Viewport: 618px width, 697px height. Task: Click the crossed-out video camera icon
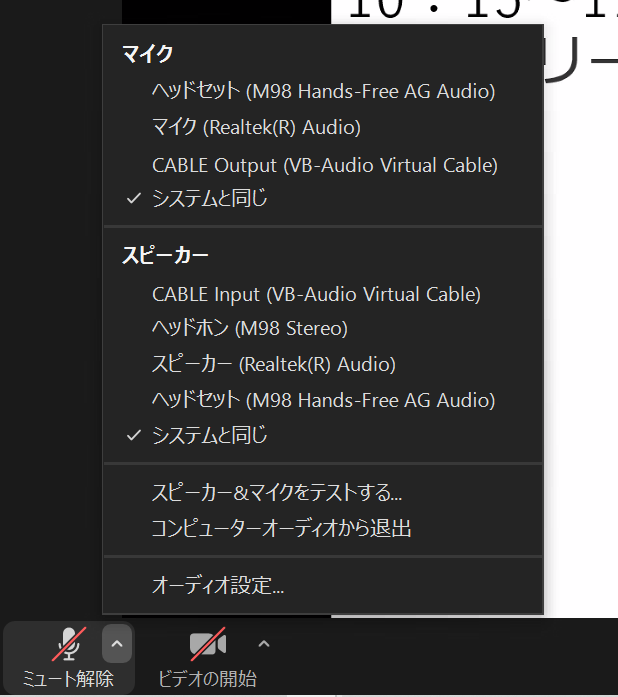click(x=208, y=644)
